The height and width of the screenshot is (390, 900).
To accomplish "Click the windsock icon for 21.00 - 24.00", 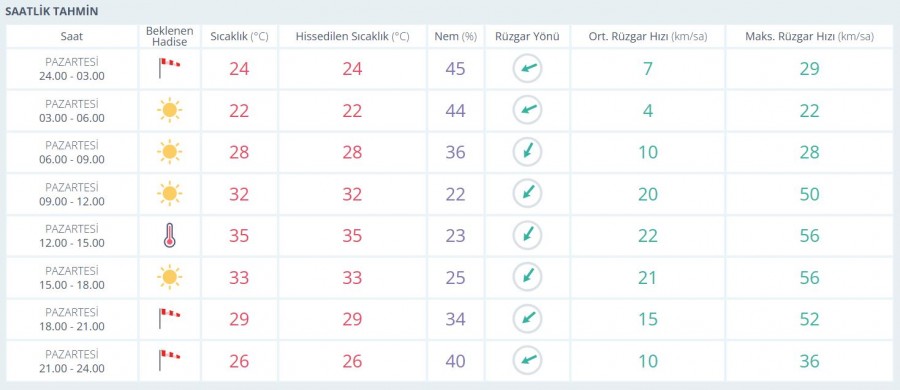I will (169, 361).
